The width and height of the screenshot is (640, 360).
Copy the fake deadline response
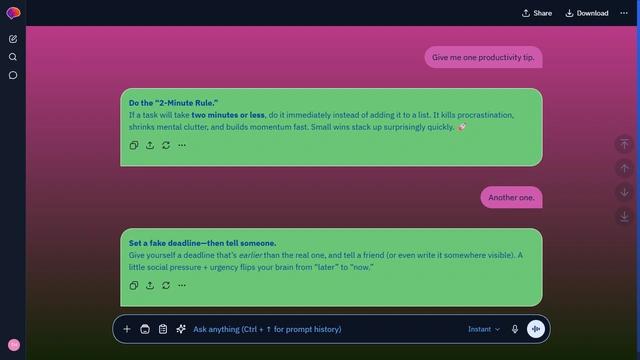point(134,285)
